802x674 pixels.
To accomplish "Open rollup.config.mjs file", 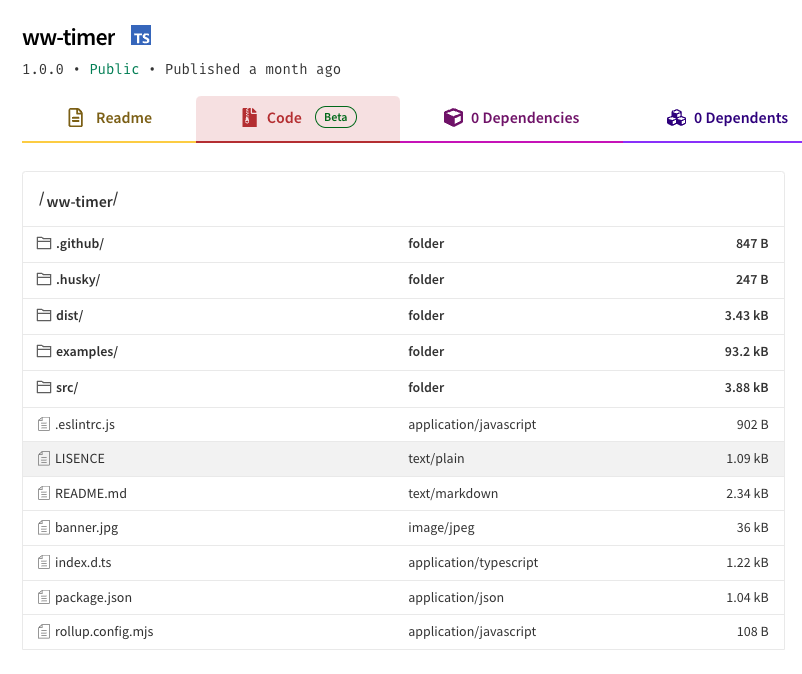I will click(x=104, y=632).
